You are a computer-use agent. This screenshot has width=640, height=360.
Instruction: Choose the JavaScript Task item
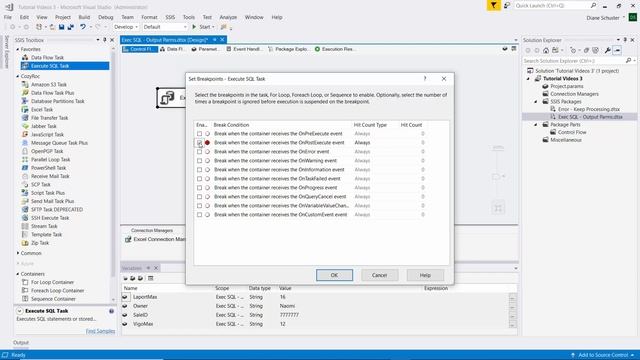pos(47,134)
